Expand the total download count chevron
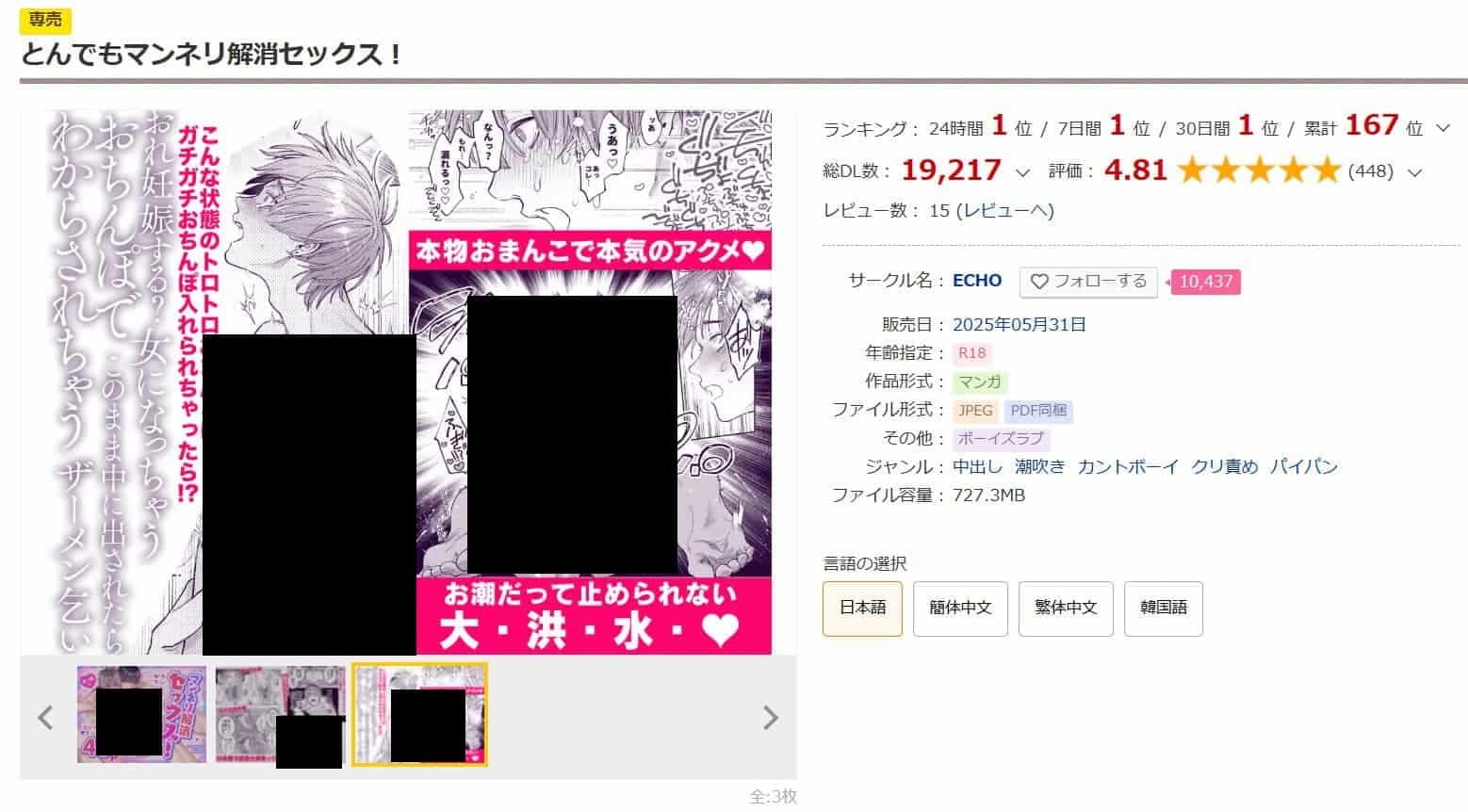 click(1022, 172)
